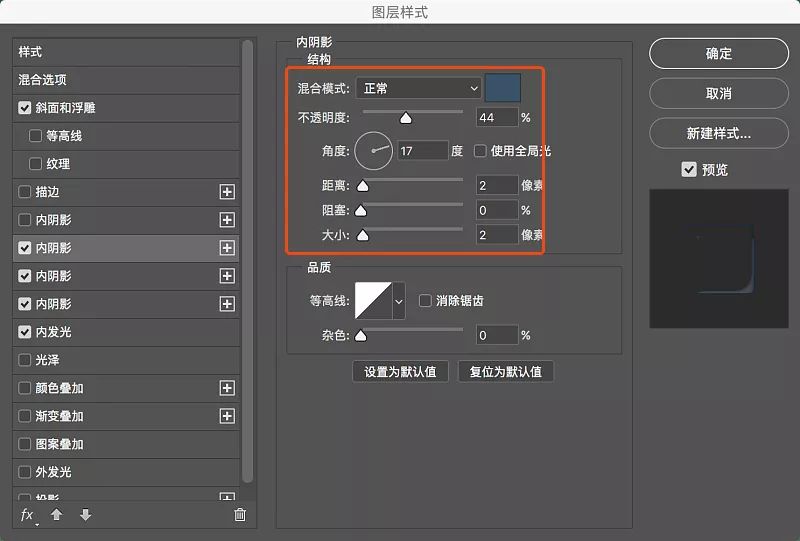
Task: Uncheck the 内发光 checkbox
Action: [x=24, y=332]
